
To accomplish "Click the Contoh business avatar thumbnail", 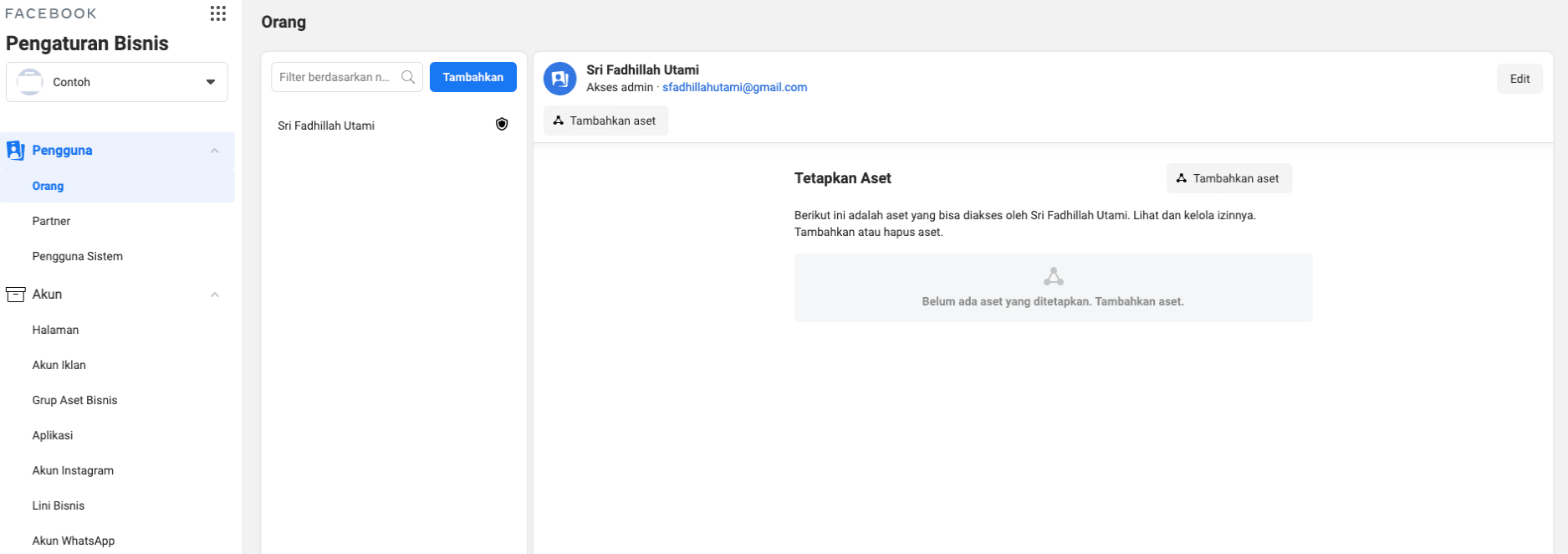I will [30, 82].
